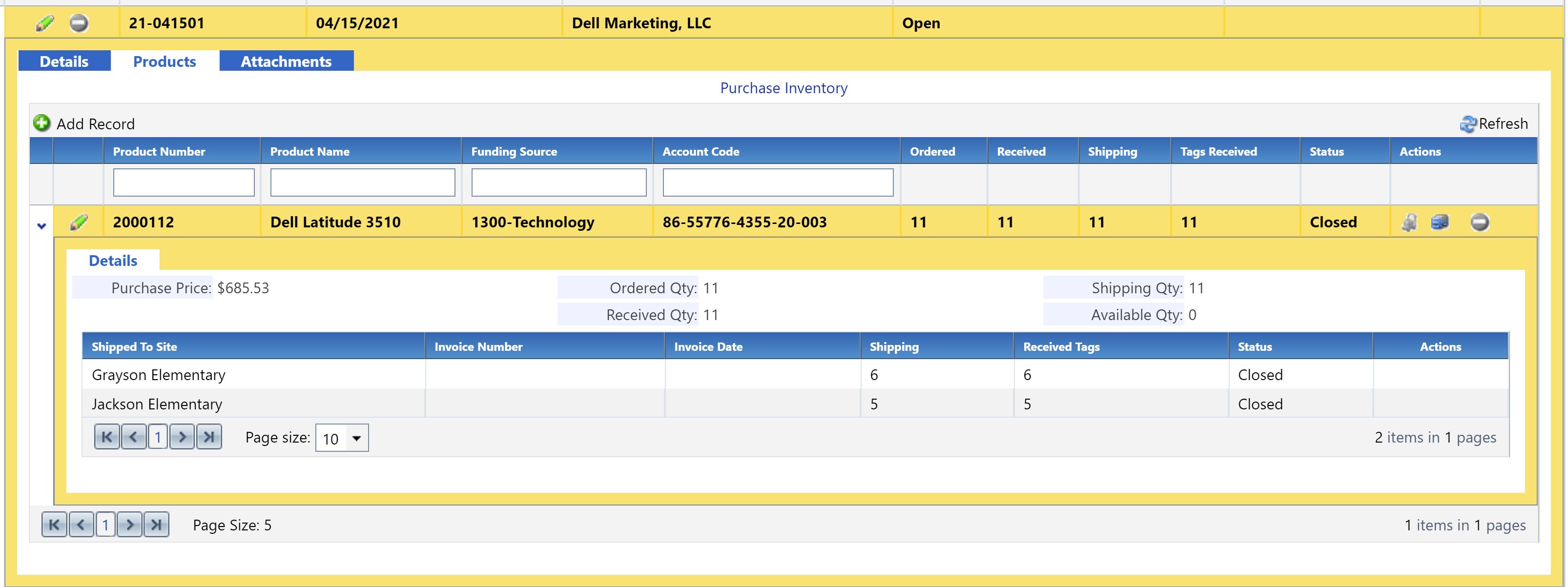Sort by the Tags Received column header
This screenshot has width=1568, height=587.
(1218, 151)
